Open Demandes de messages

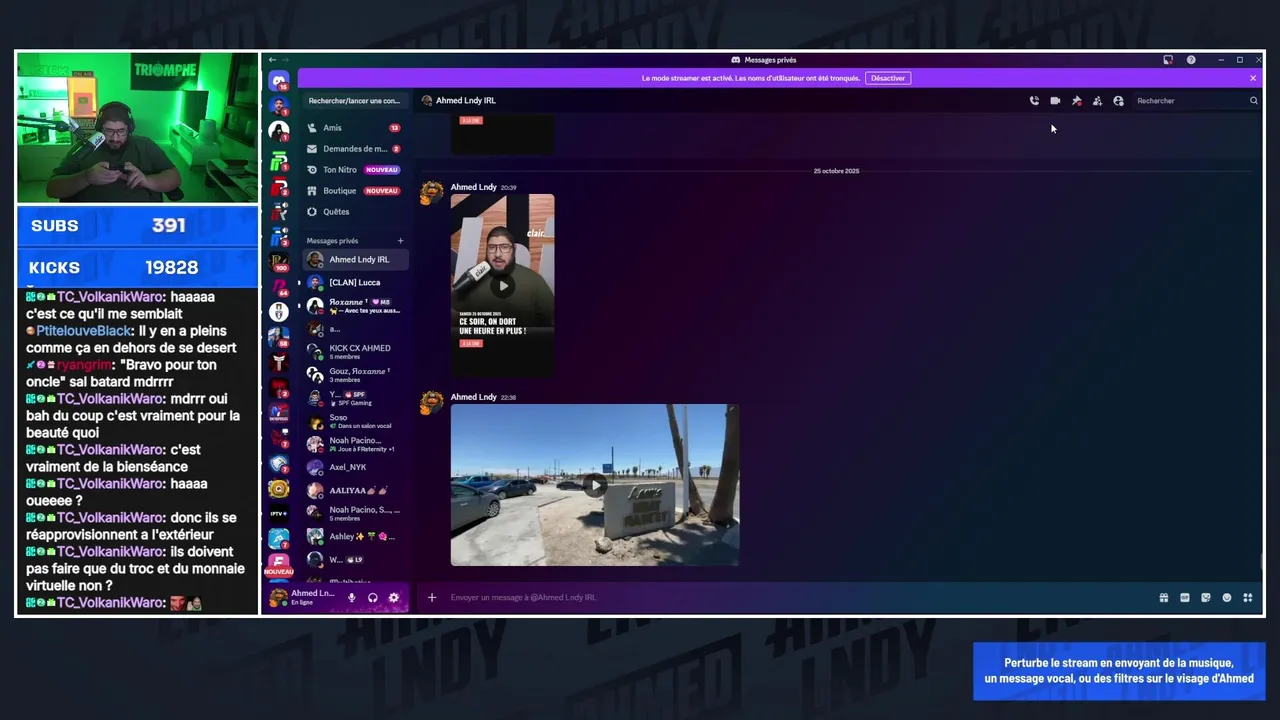[x=354, y=149]
